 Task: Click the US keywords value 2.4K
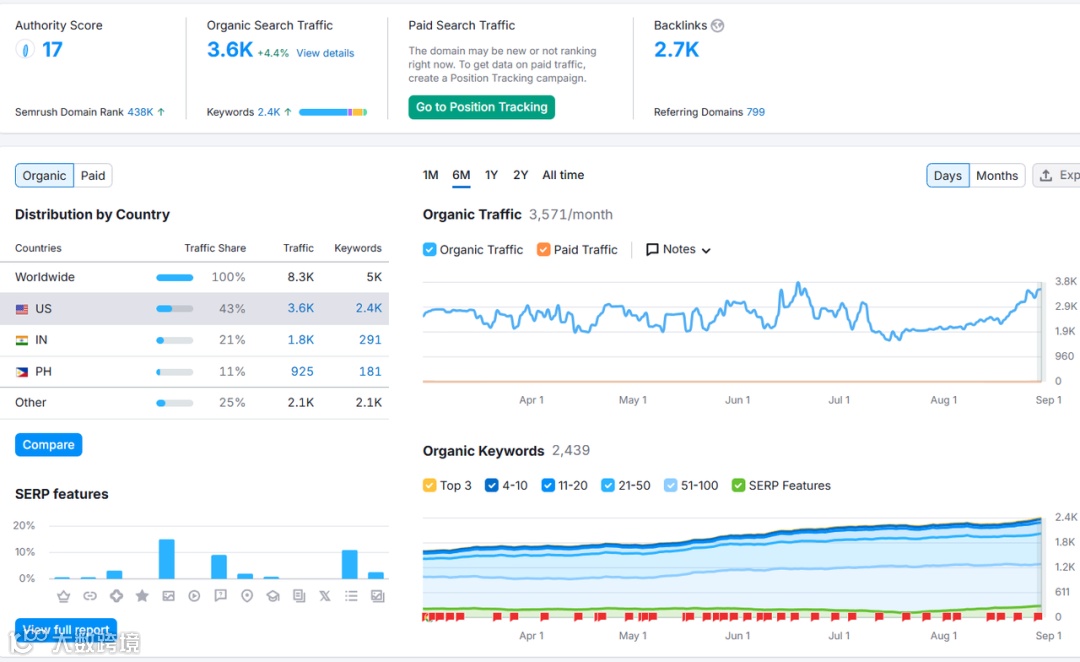[368, 308]
